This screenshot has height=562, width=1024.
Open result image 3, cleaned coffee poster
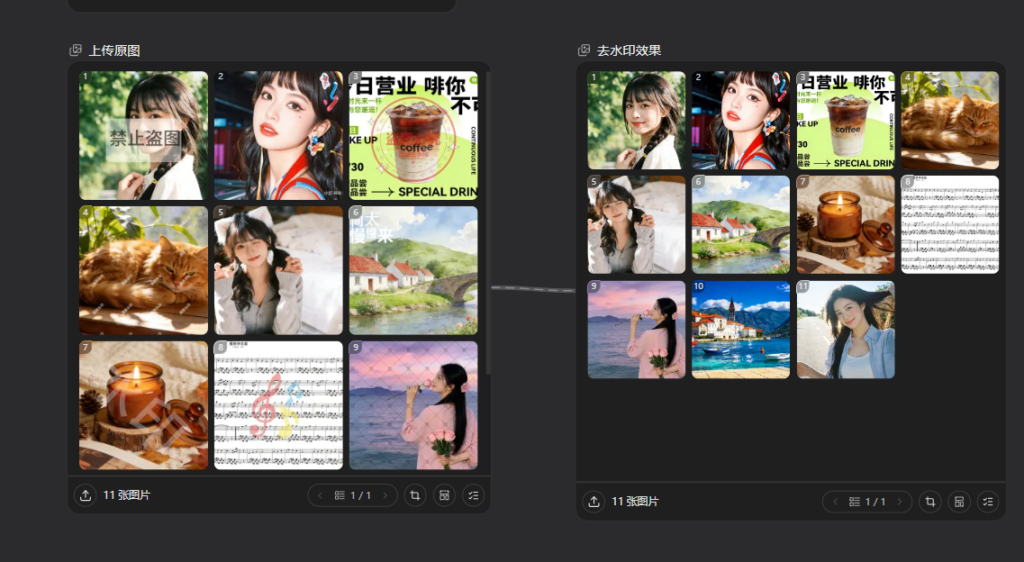846,120
